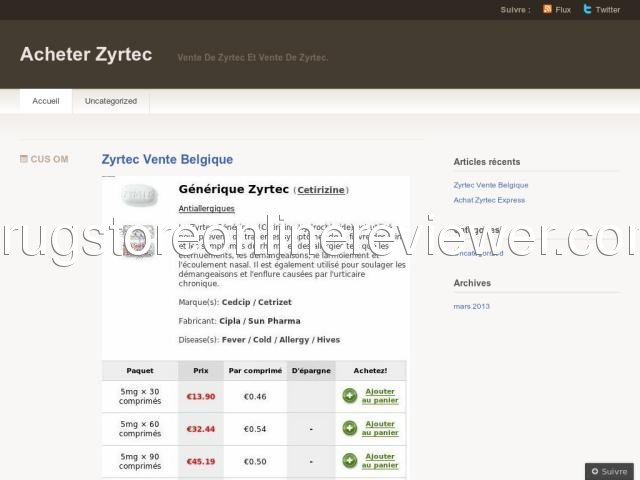Click the Achetez! column header

pyautogui.click(x=371, y=371)
